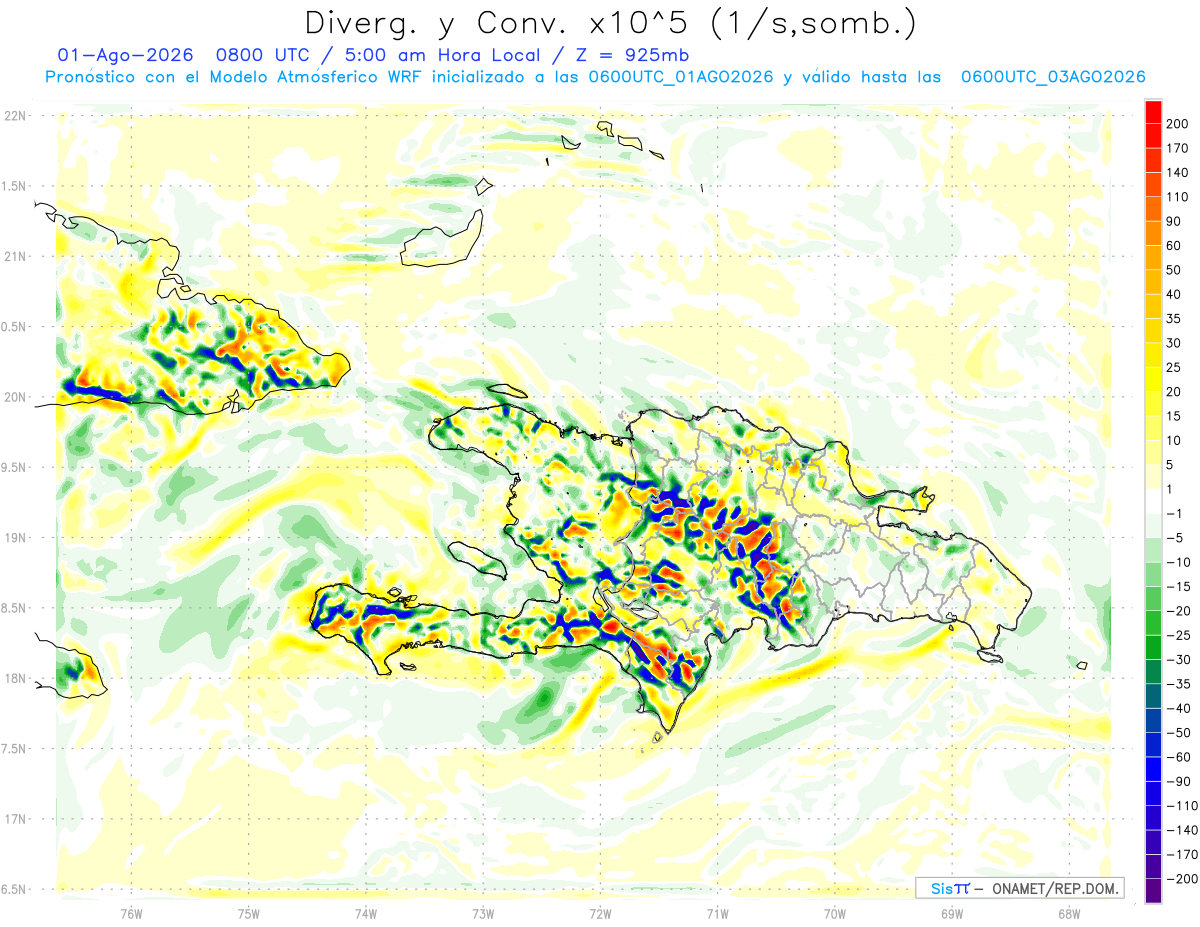1200x927 pixels.
Task: Click the '19N' latitude label
Action: (x=15, y=537)
